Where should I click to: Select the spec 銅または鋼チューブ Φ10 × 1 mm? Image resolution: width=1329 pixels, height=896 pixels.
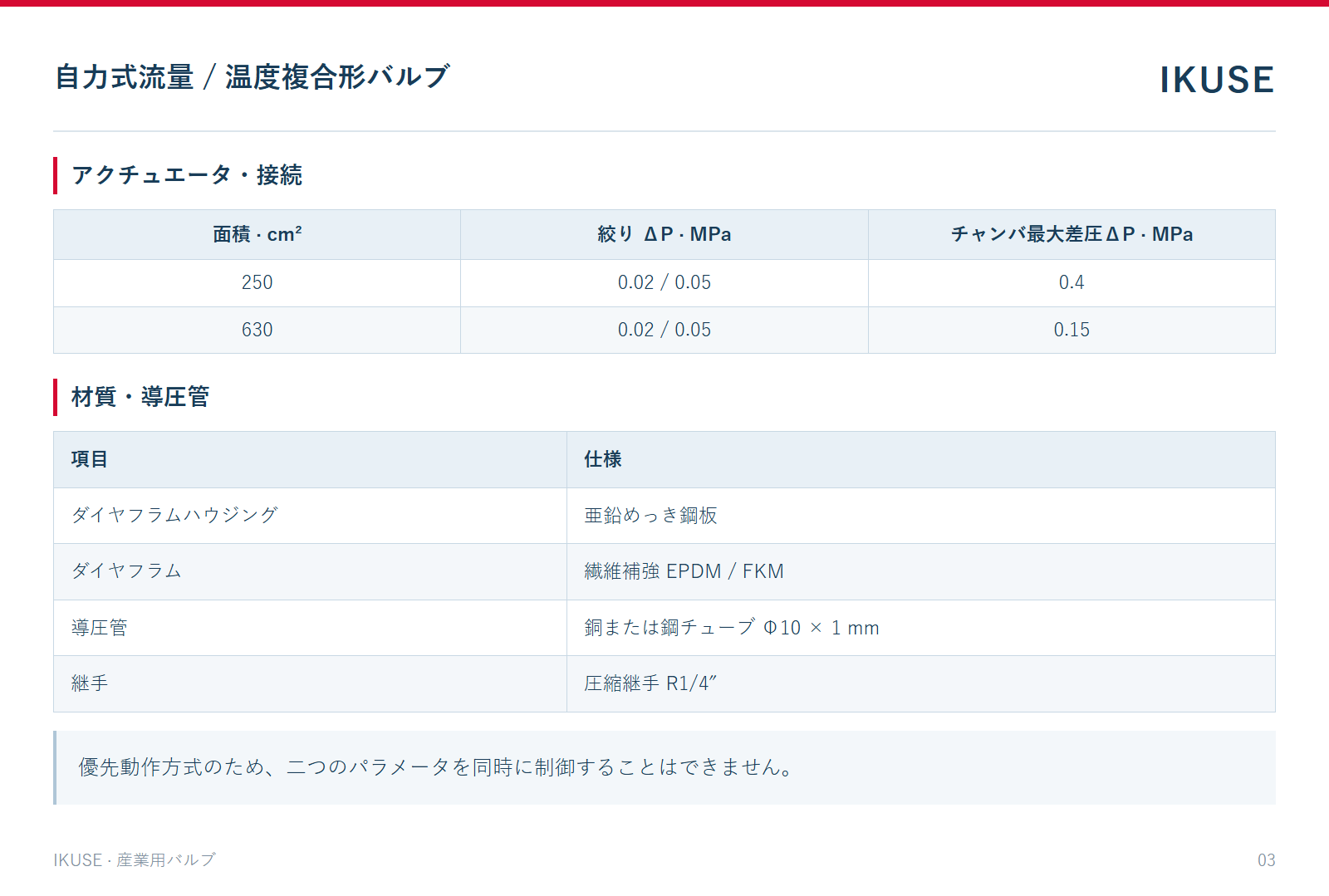(731, 628)
